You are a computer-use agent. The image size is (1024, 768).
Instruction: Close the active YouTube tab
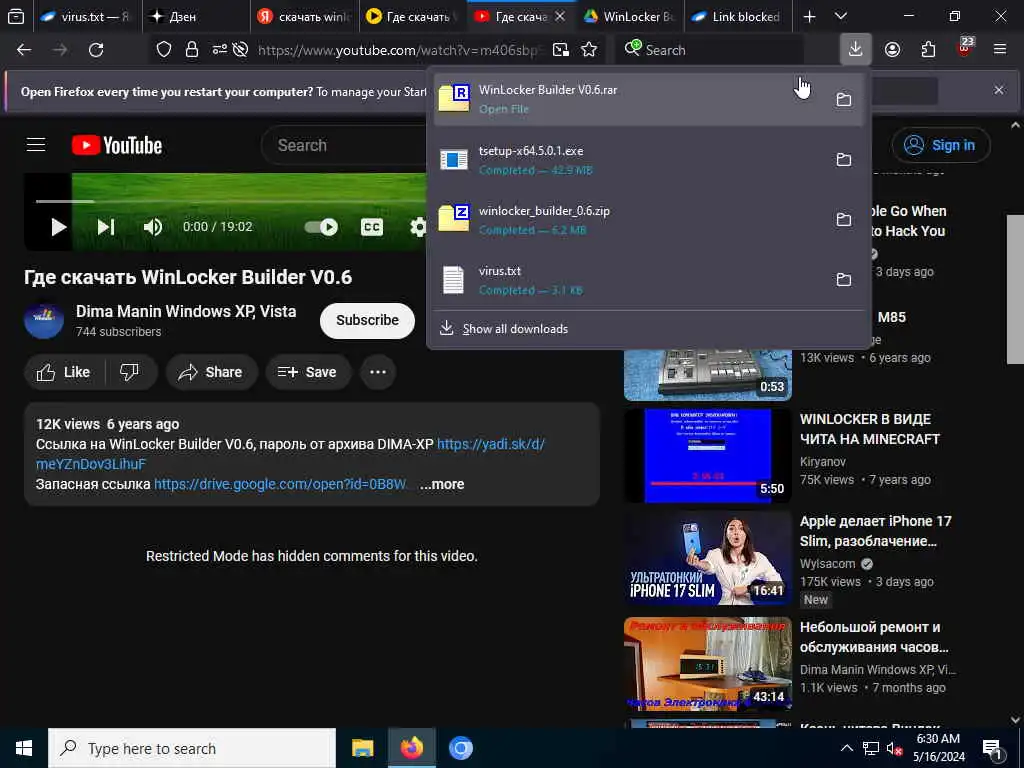[560, 16]
